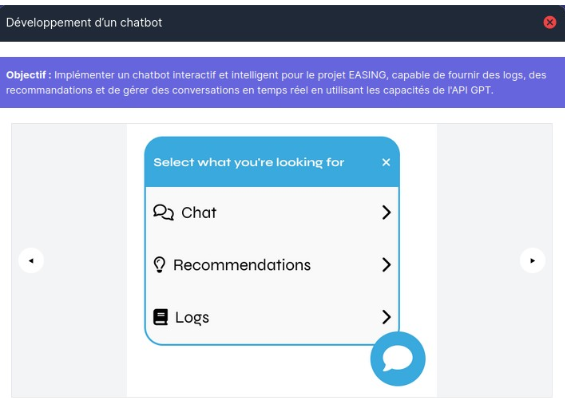This screenshot has width=565, height=398.
Task: Advance to the next carousel slide
Action: (x=533, y=260)
